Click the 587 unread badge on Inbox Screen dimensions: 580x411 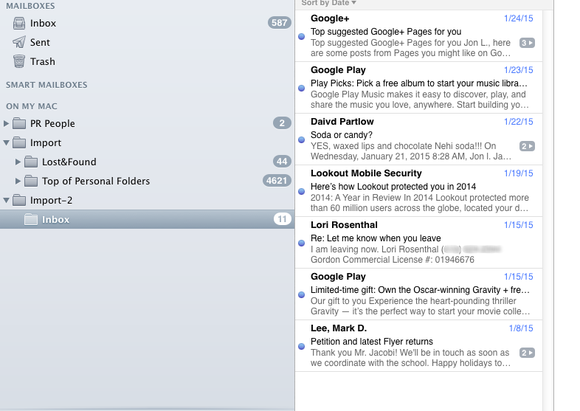coord(279,23)
